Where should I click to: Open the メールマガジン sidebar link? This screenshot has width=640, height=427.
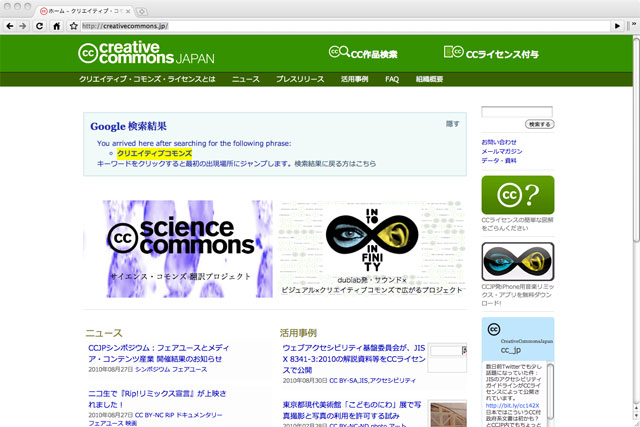tap(502, 151)
